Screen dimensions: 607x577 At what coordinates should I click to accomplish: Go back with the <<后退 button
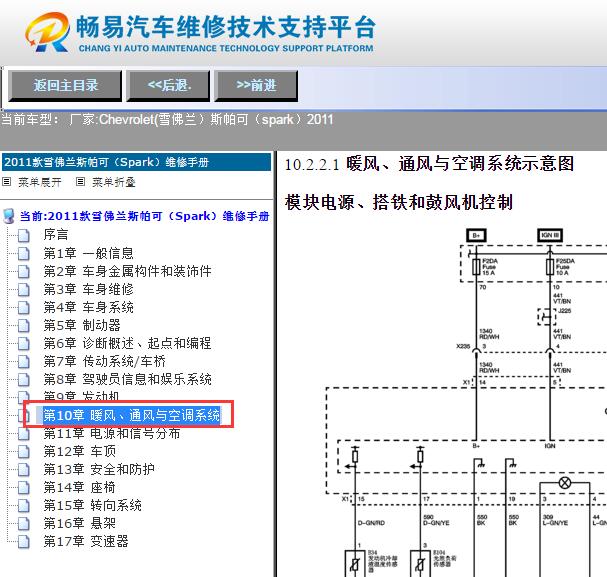tap(168, 86)
